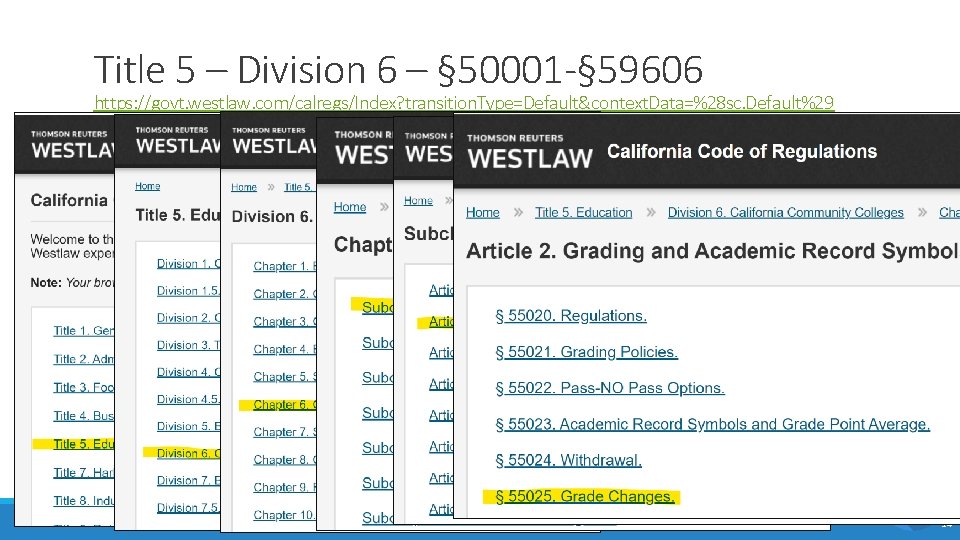The height and width of the screenshot is (540, 960).
Task: Open highlighted Article link in Subchapter window
Action: (x=441, y=322)
